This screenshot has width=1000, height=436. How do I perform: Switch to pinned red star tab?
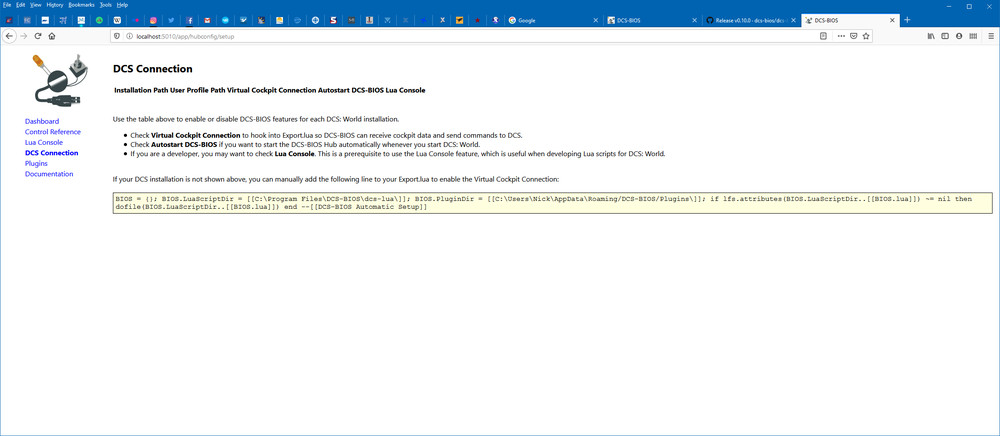(477, 20)
